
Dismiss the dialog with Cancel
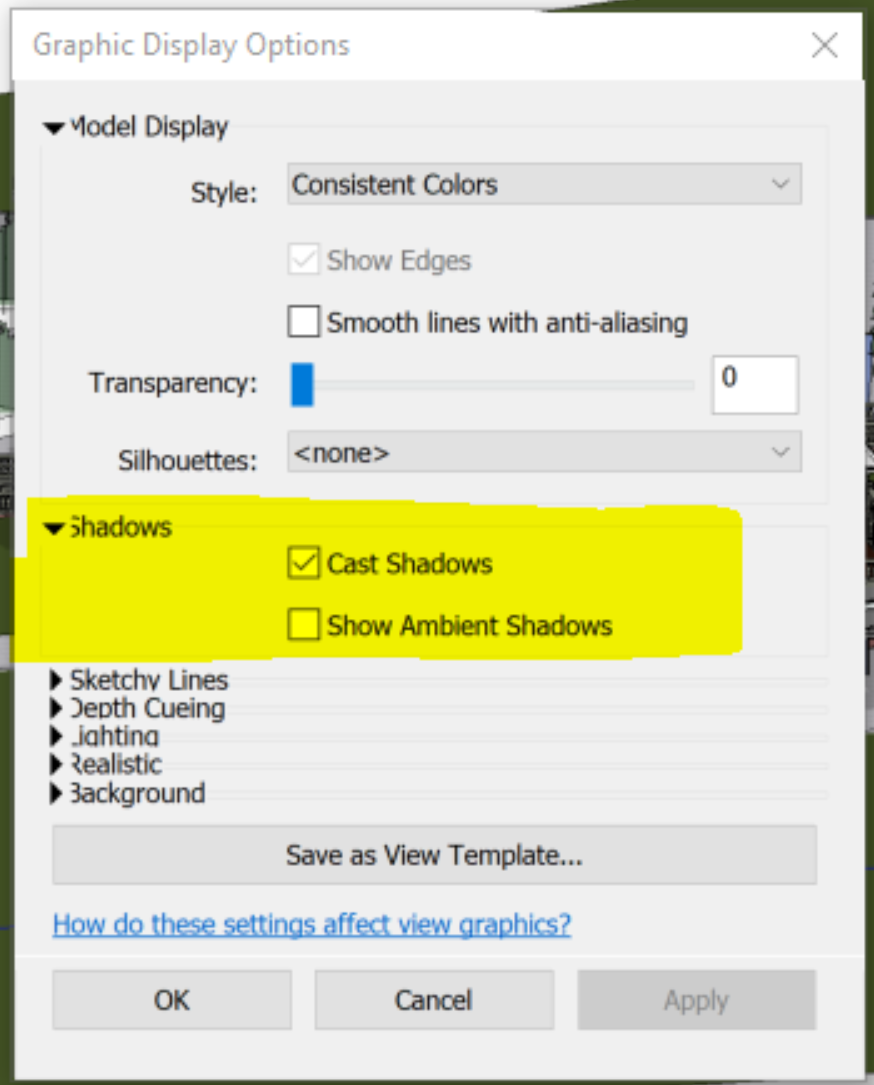434,999
